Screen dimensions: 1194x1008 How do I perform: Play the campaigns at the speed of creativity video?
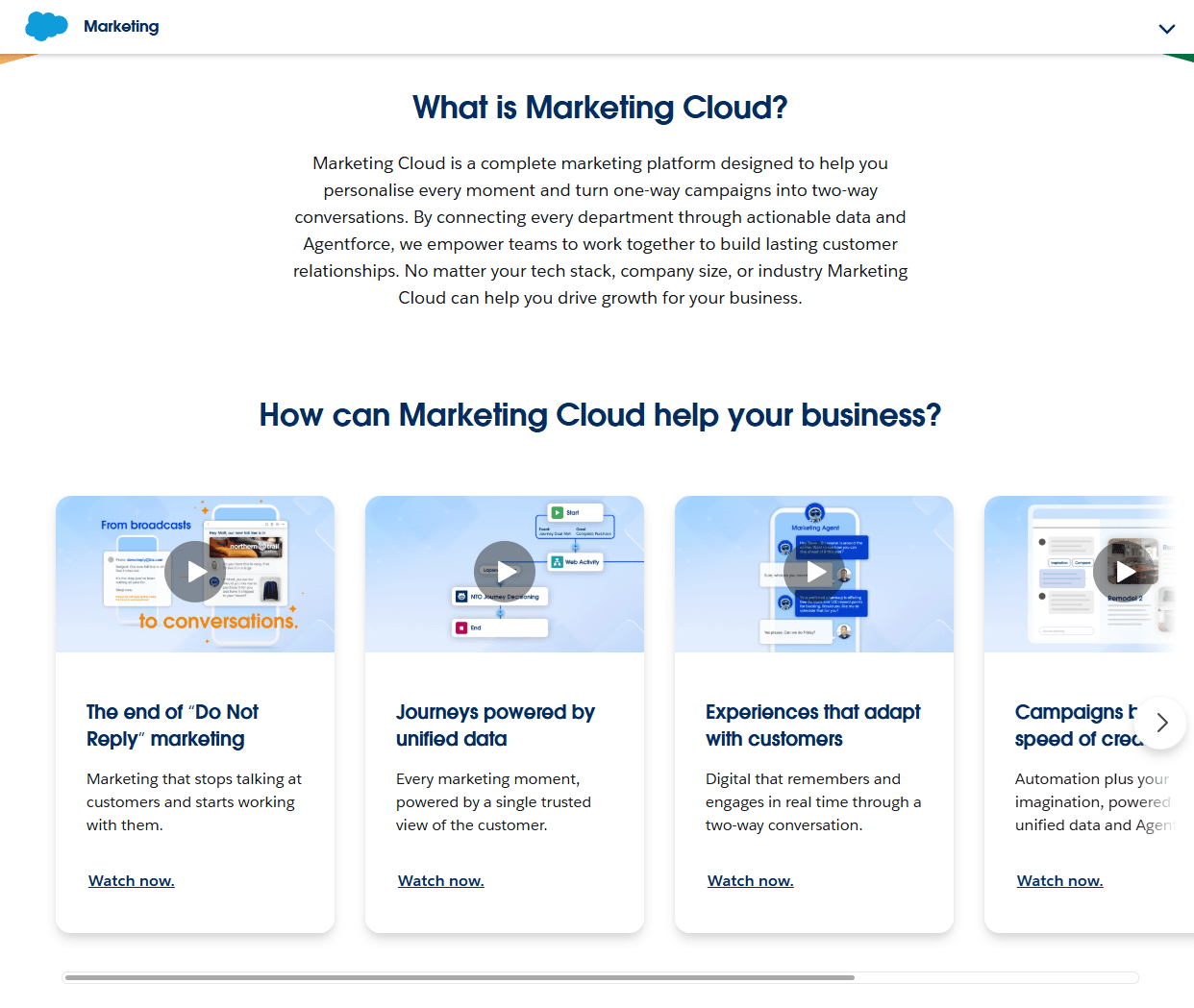pos(1123,571)
